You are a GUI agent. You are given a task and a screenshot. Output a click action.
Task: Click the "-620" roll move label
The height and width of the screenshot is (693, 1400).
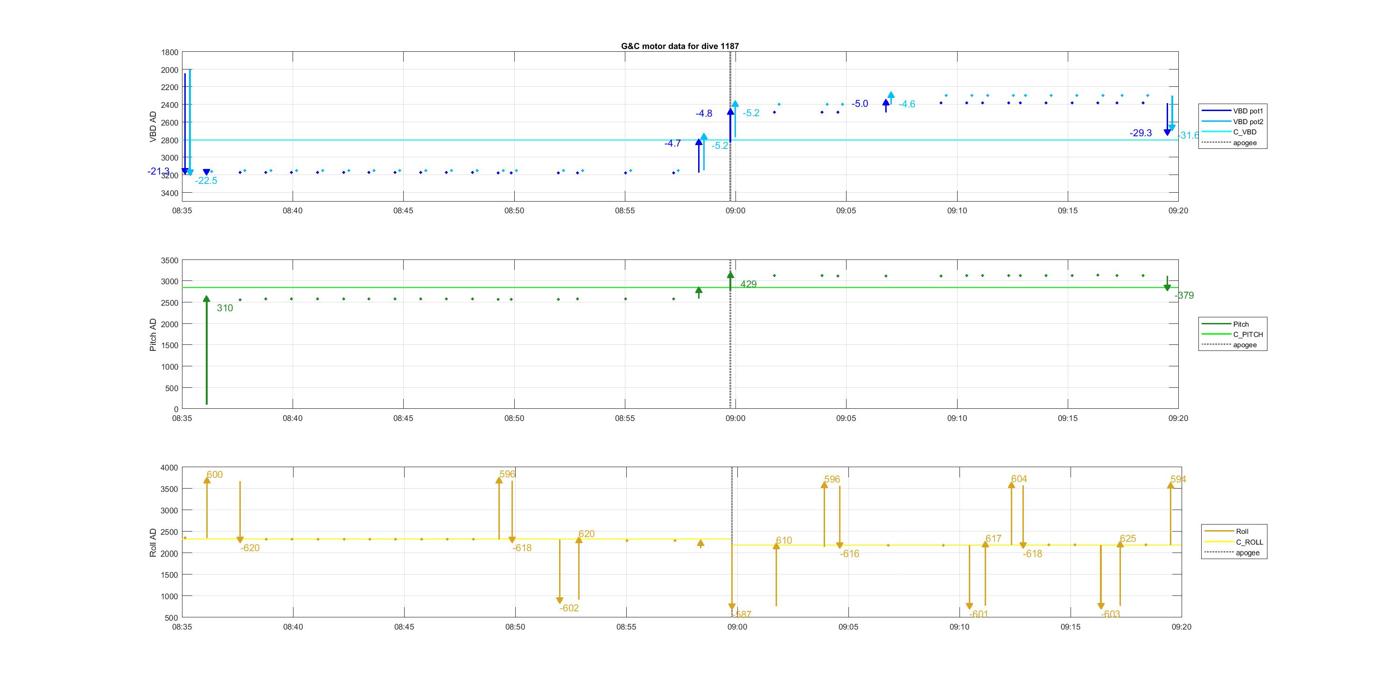click(250, 548)
